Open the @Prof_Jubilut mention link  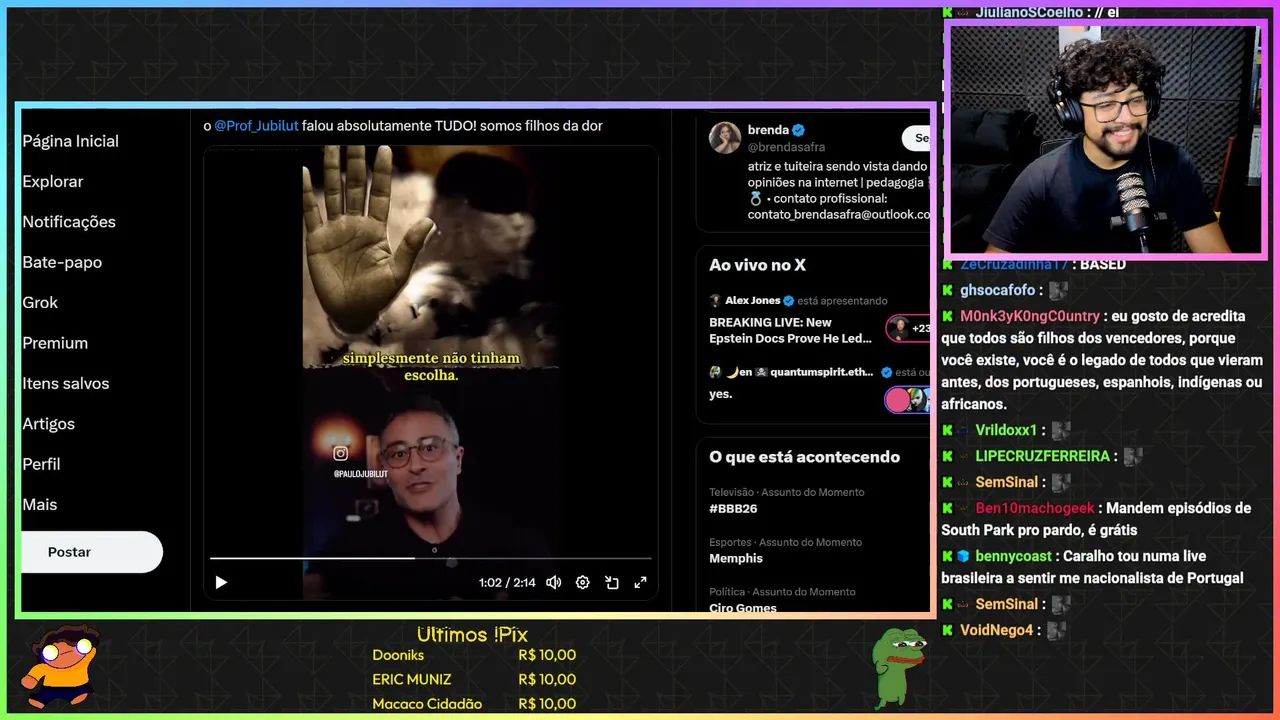click(256, 126)
